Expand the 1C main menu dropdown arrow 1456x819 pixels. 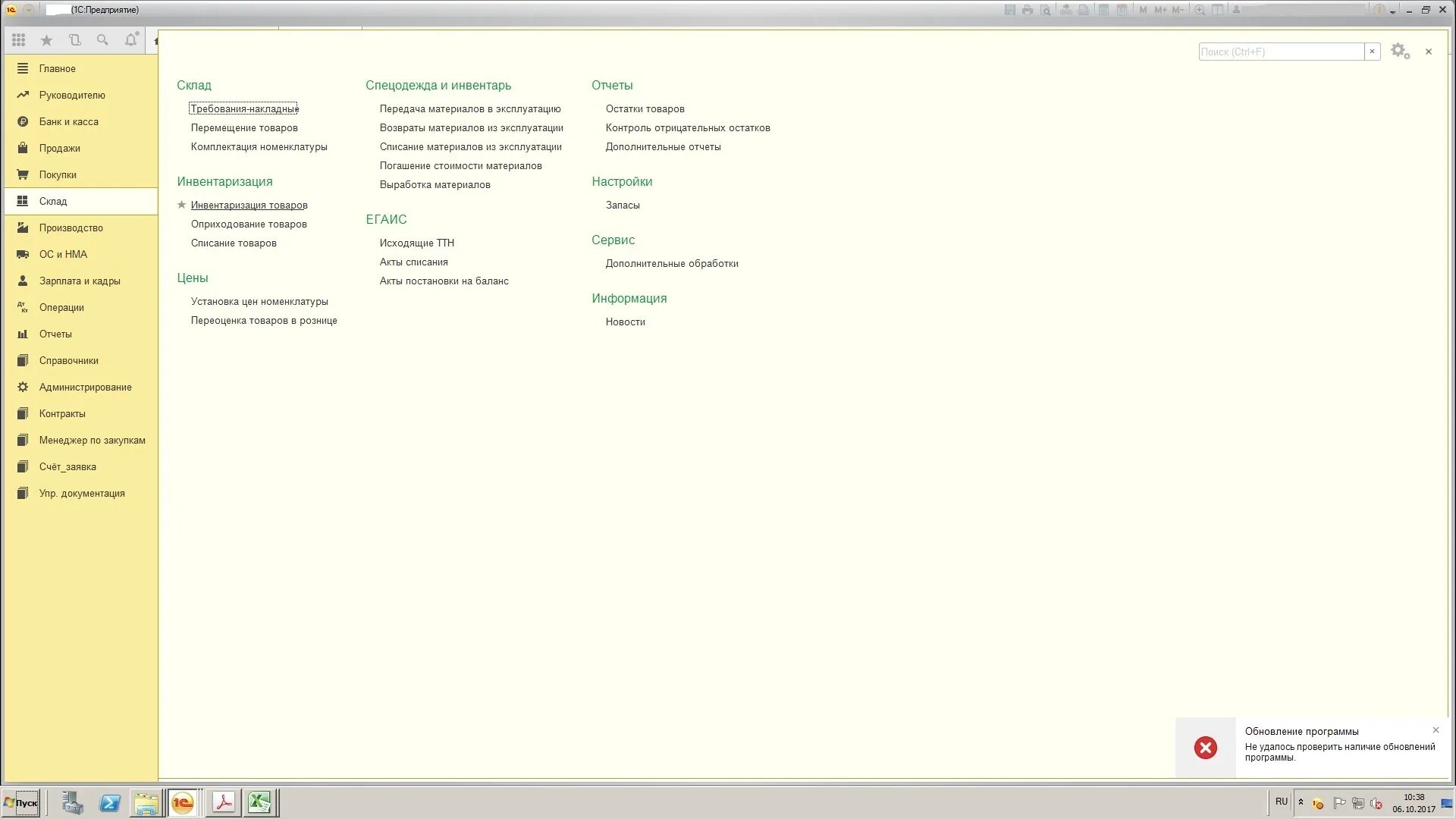point(28,10)
